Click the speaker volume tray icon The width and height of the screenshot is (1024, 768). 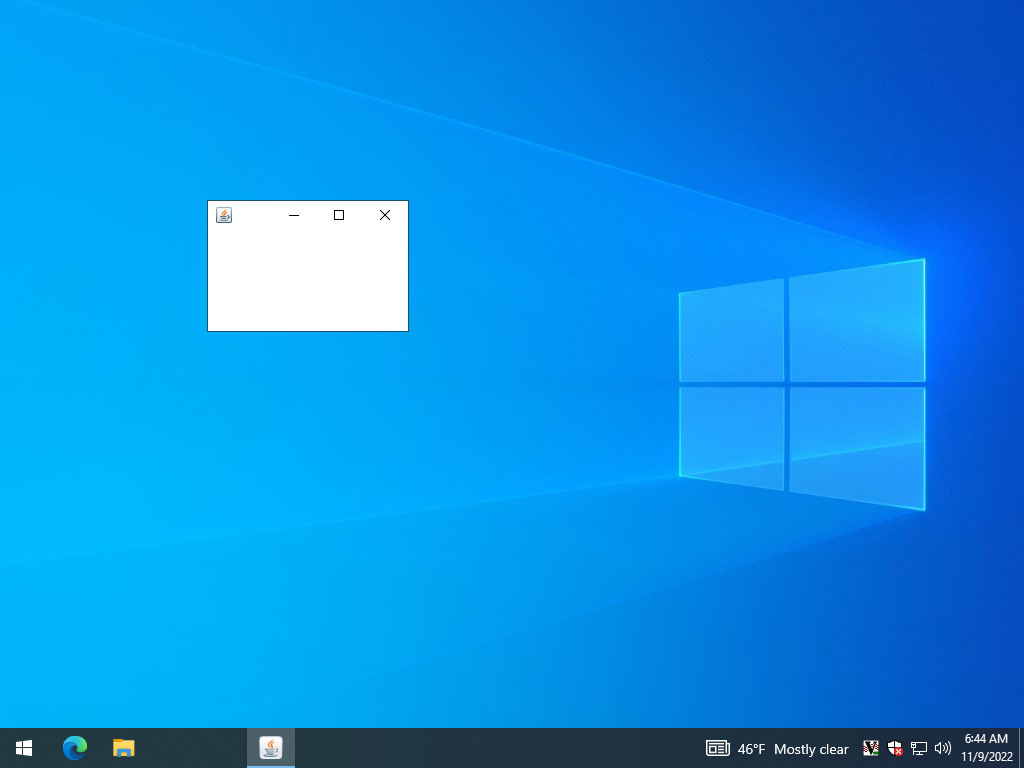[942, 748]
